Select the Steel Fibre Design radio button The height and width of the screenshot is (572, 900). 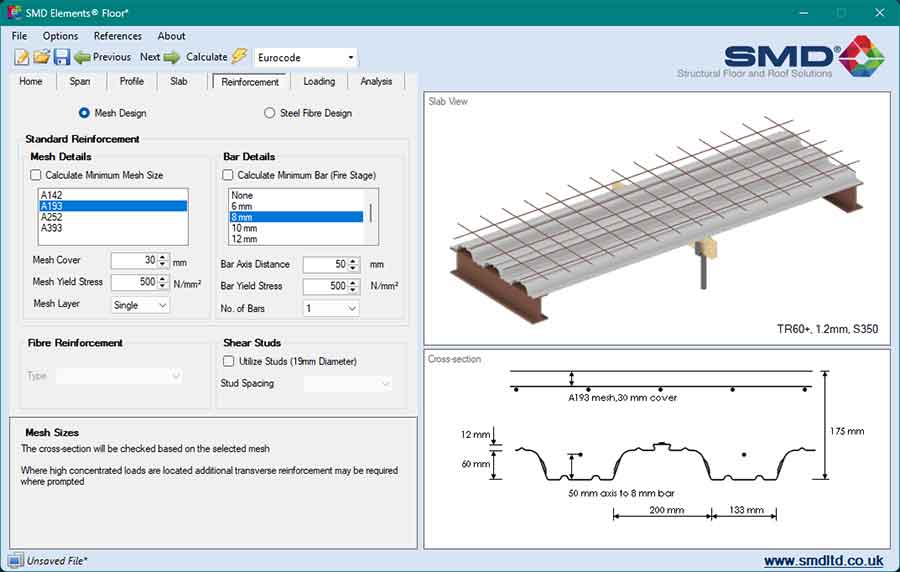pos(270,113)
